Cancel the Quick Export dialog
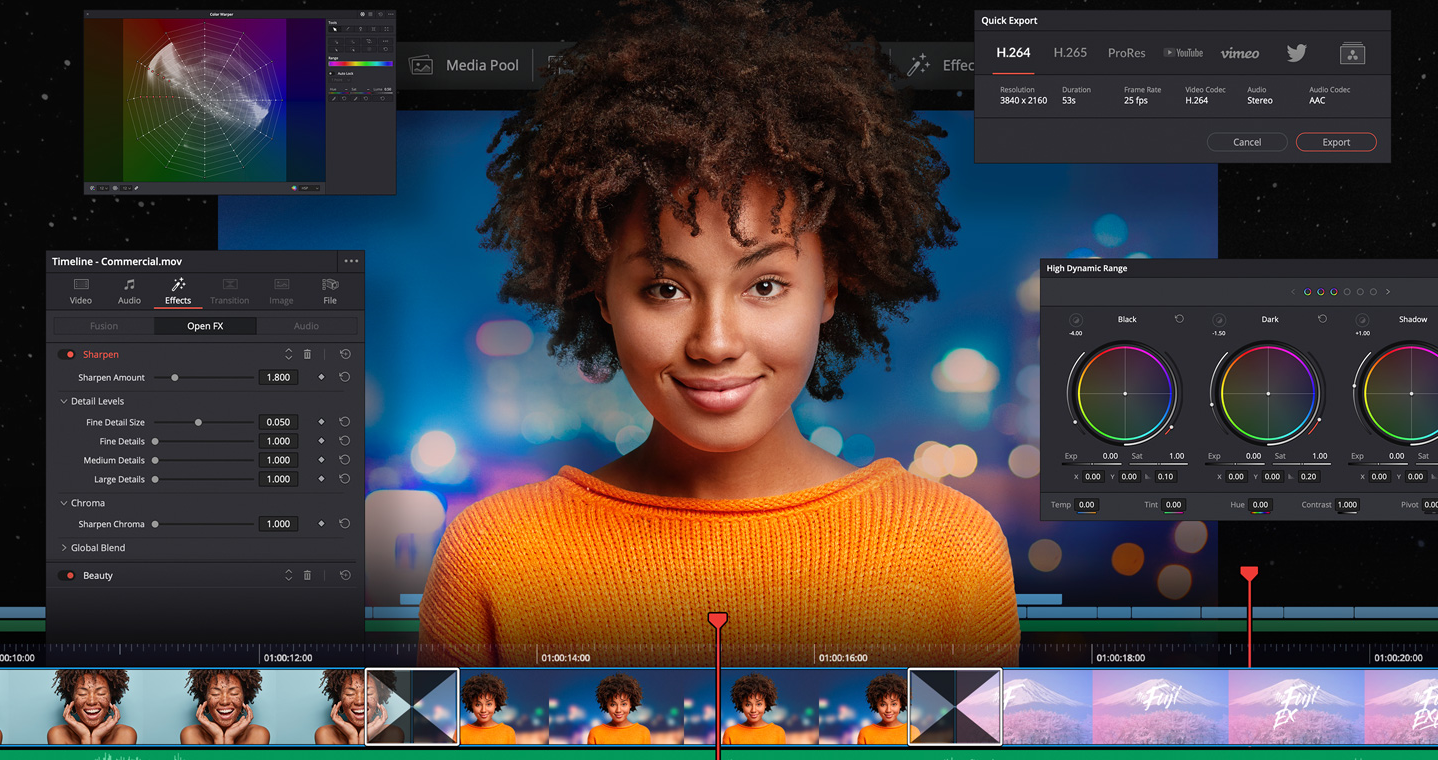 point(1246,142)
